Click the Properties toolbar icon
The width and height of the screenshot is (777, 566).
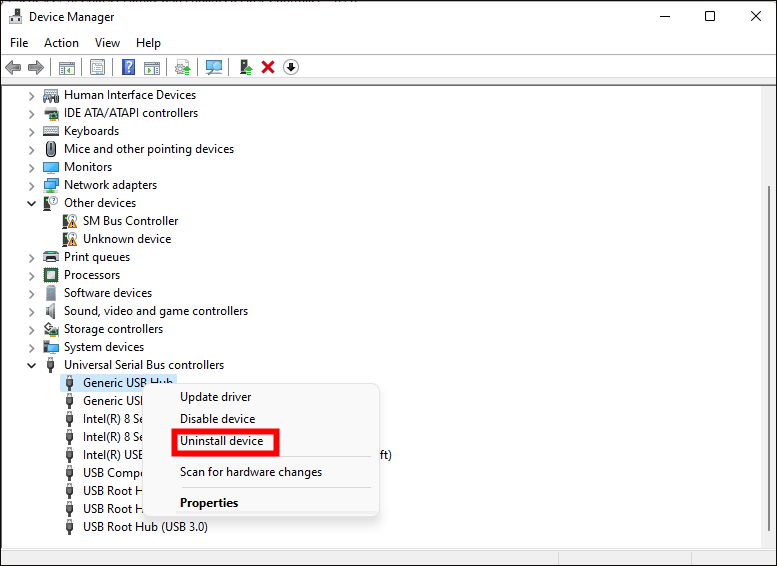(97, 67)
